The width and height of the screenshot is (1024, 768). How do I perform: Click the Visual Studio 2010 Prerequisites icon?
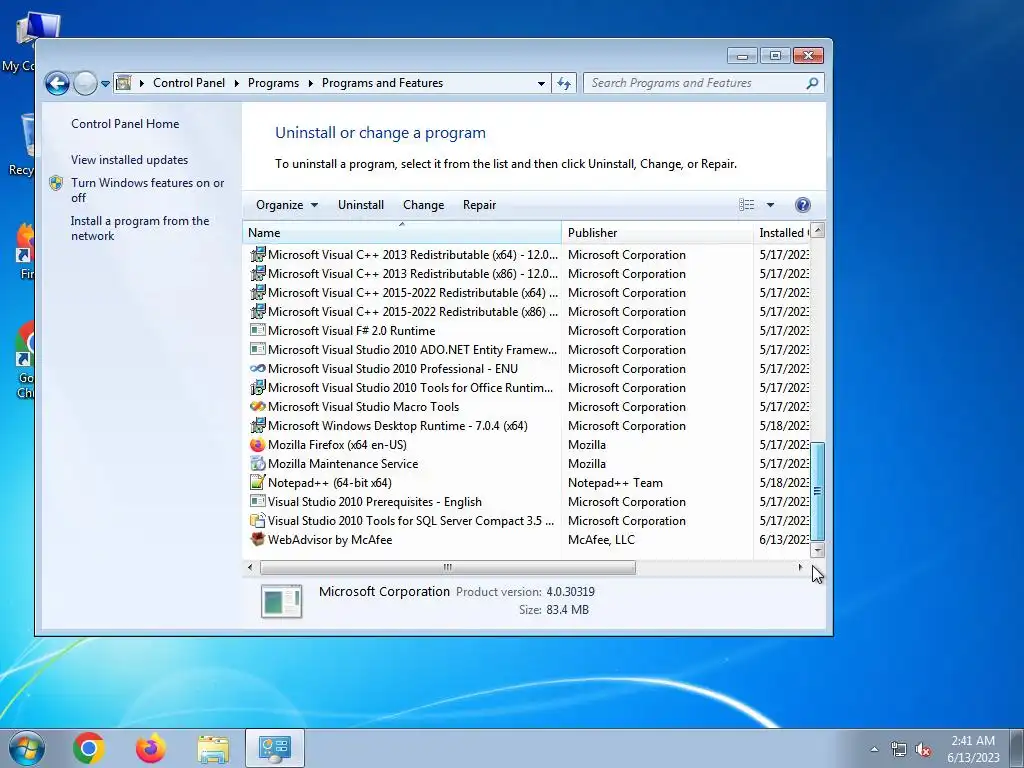point(258,502)
